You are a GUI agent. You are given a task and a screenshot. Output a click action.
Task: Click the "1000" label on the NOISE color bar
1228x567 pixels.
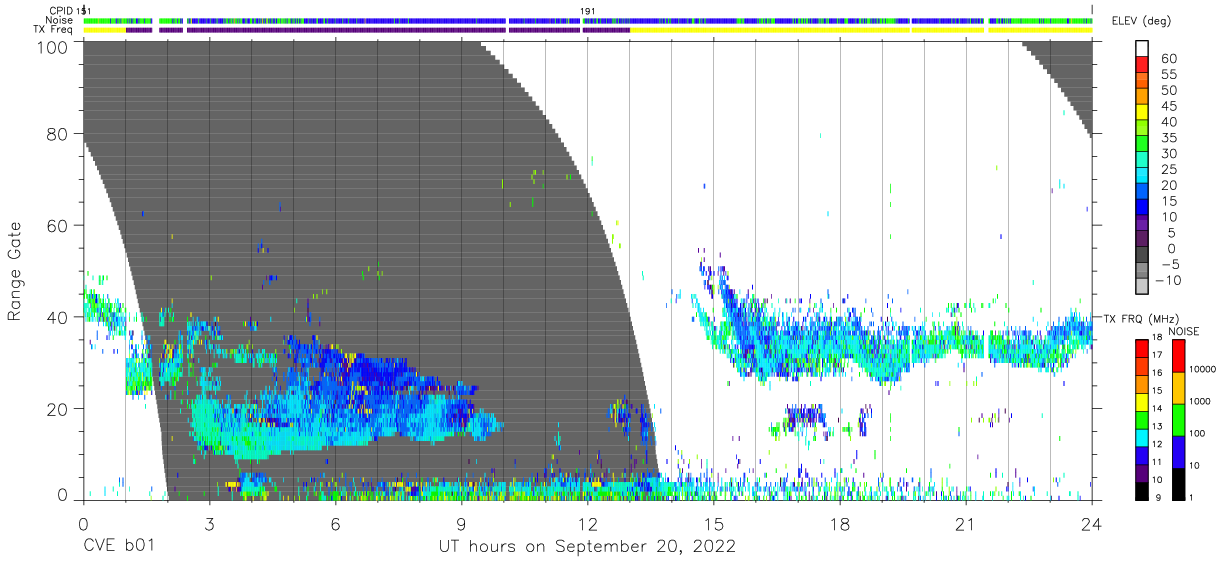tap(1201, 401)
